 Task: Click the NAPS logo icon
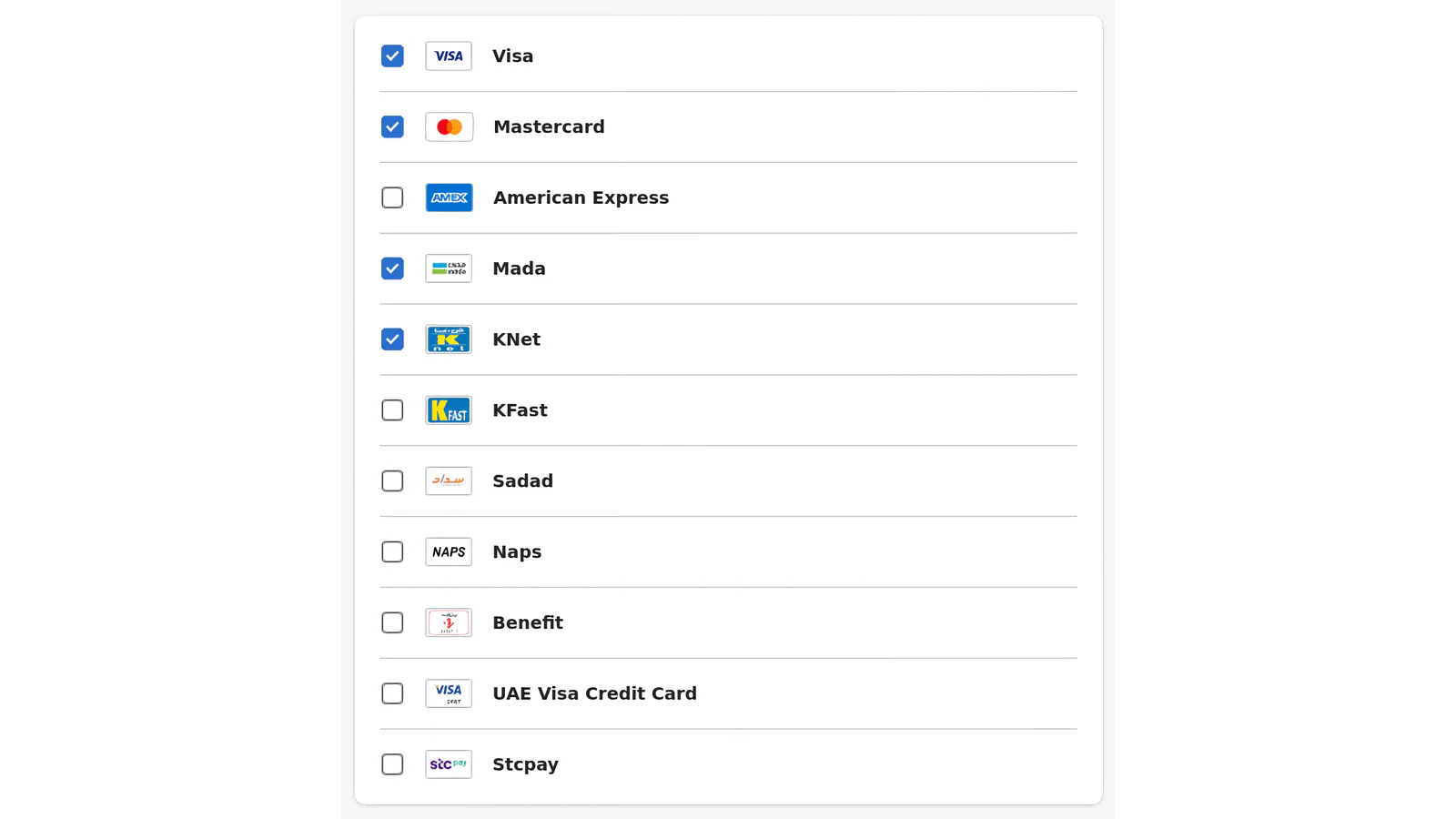coord(449,551)
